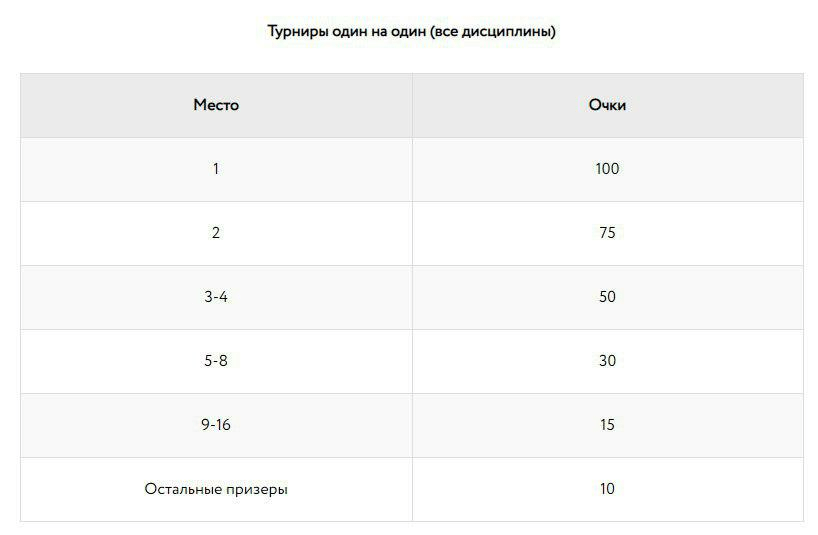
Task: Click the place cell '5-8'
Action: [216, 361]
